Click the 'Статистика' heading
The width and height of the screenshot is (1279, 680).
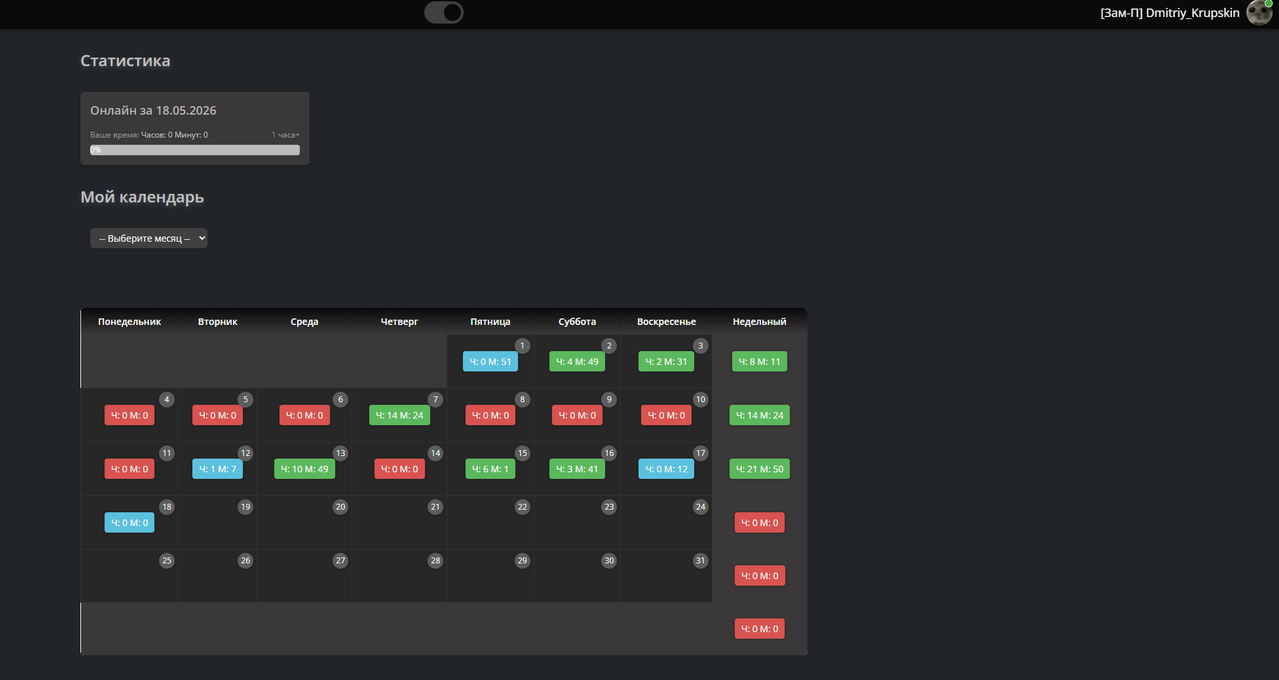pos(125,61)
